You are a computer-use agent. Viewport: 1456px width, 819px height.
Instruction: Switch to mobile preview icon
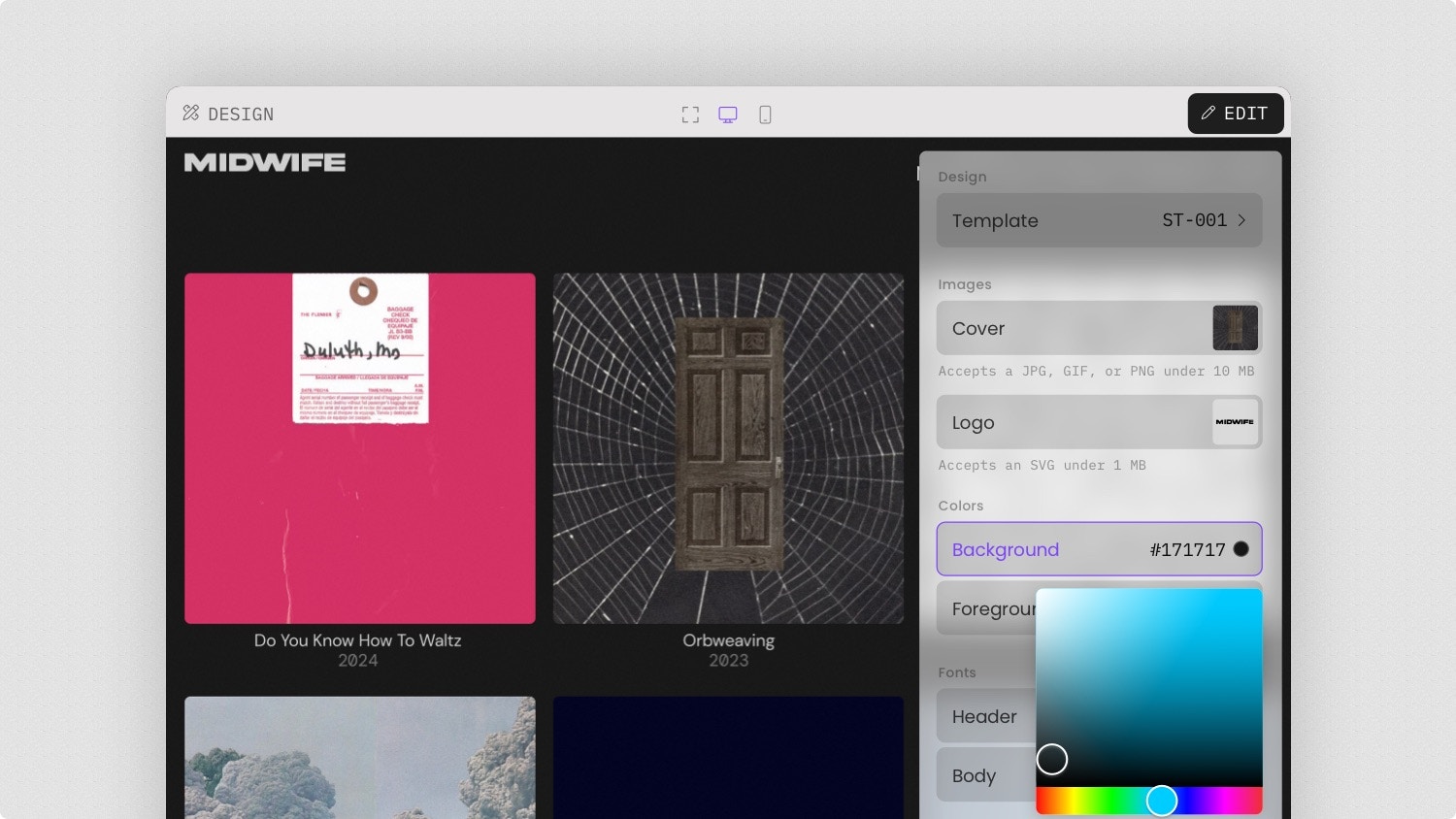pyautogui.click(x=765, y=115)
